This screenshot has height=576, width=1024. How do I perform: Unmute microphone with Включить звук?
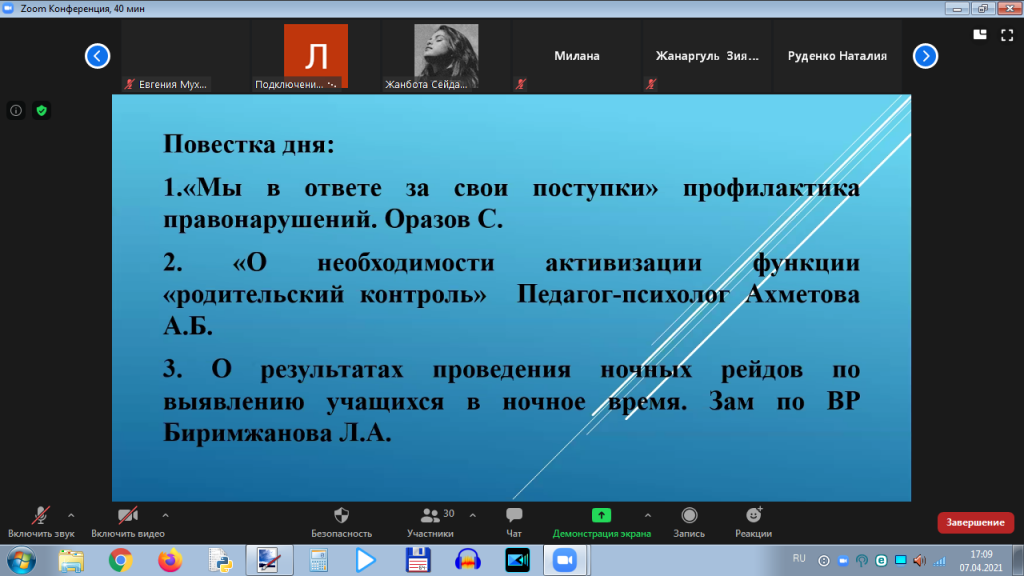tap(40, 522)
